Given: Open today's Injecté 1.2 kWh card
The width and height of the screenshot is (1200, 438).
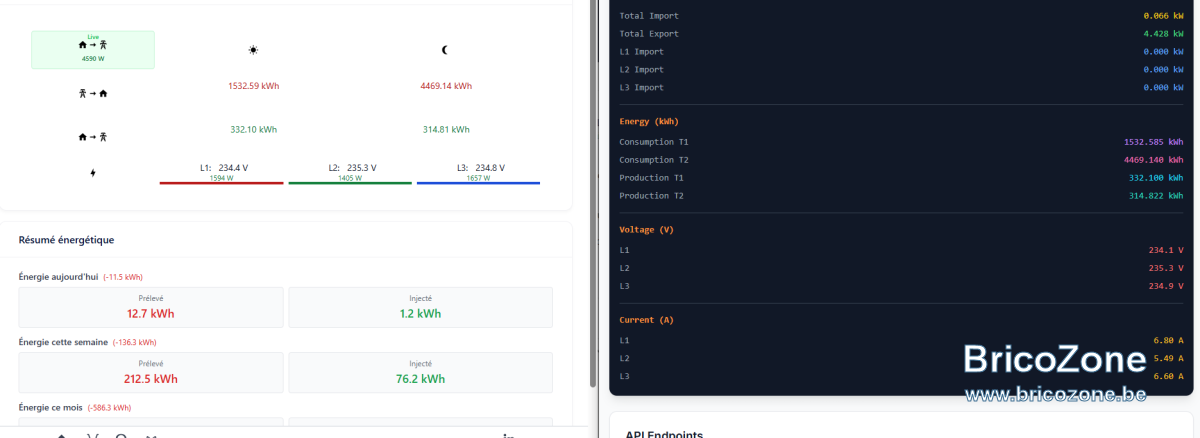Looking at the screenshot, I should pos(420,307).
